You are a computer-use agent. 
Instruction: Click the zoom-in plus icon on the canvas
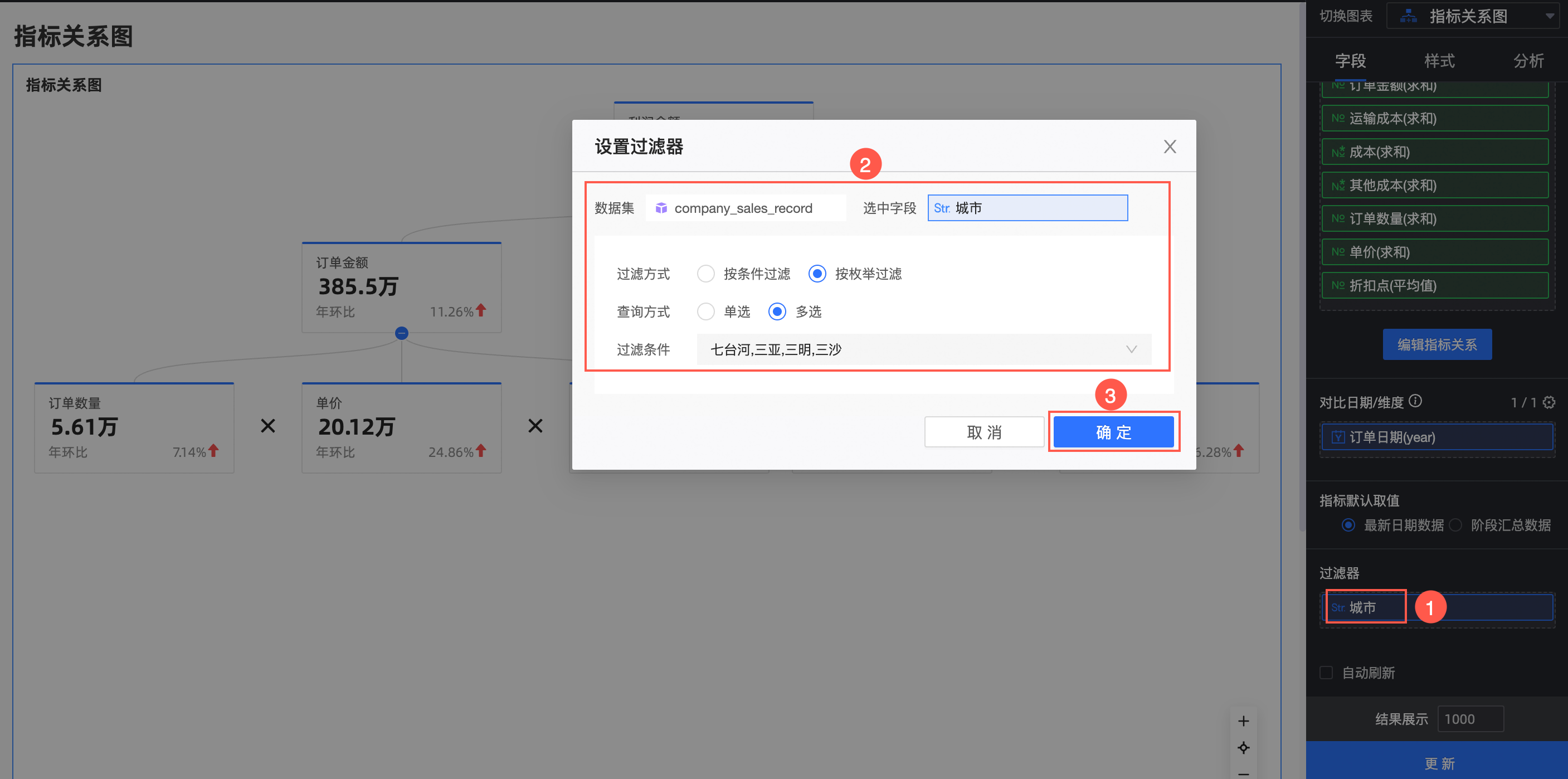pos(1243,721)
